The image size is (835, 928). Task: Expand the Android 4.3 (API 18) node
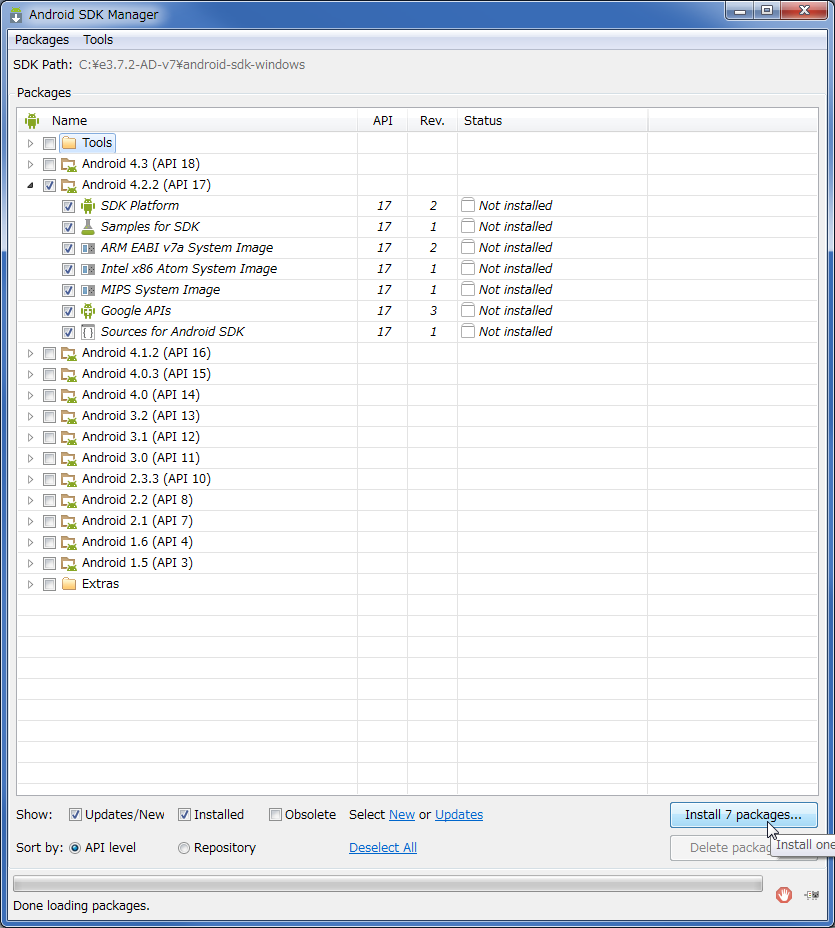point(31,165)
